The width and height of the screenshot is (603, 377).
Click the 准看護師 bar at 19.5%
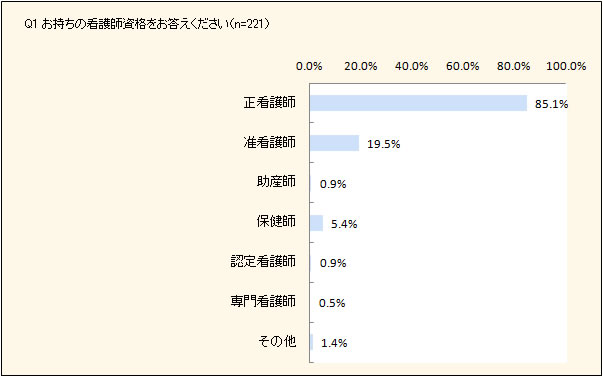(x=335, y=143)
